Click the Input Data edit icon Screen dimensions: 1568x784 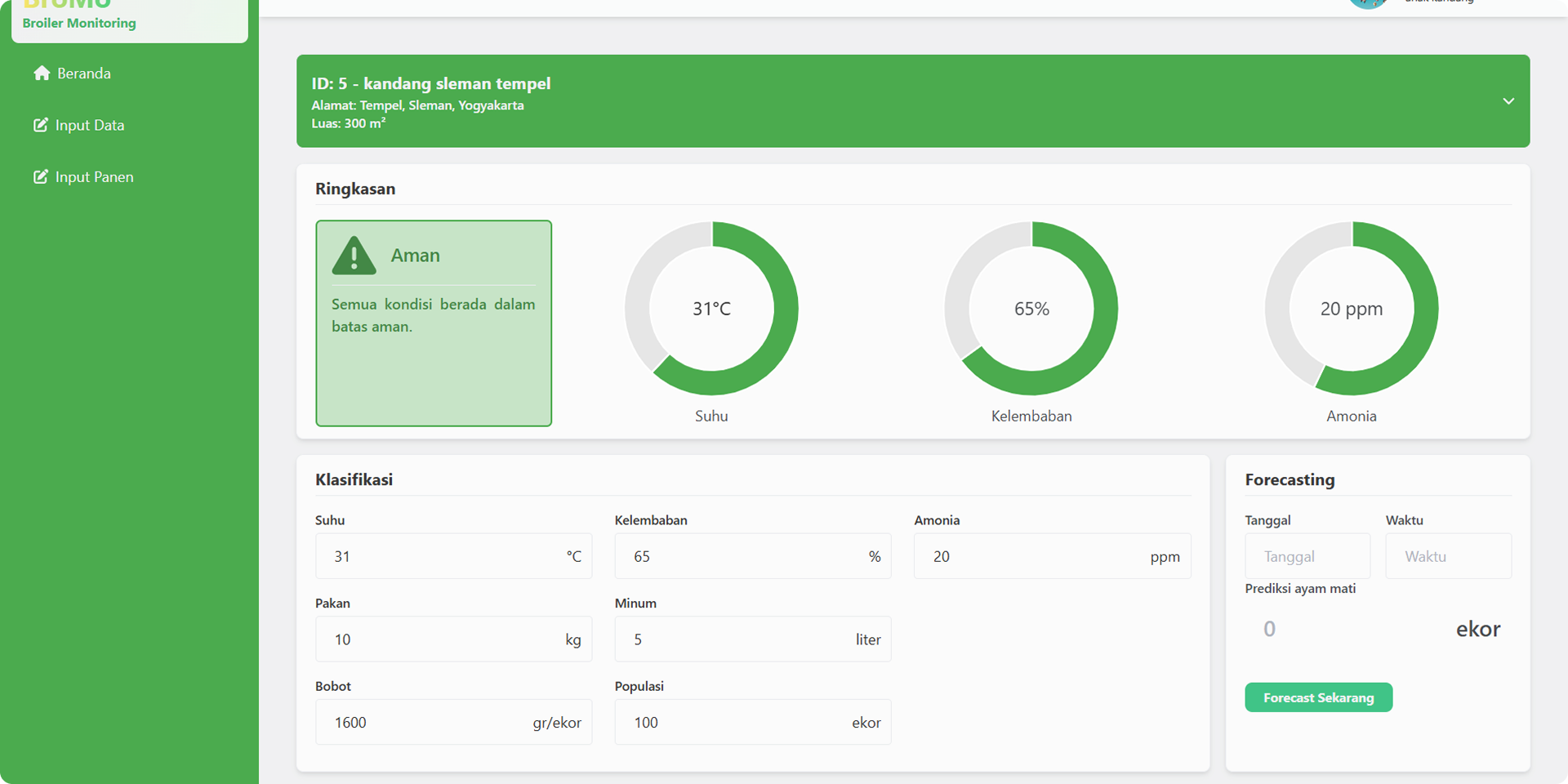41,125
